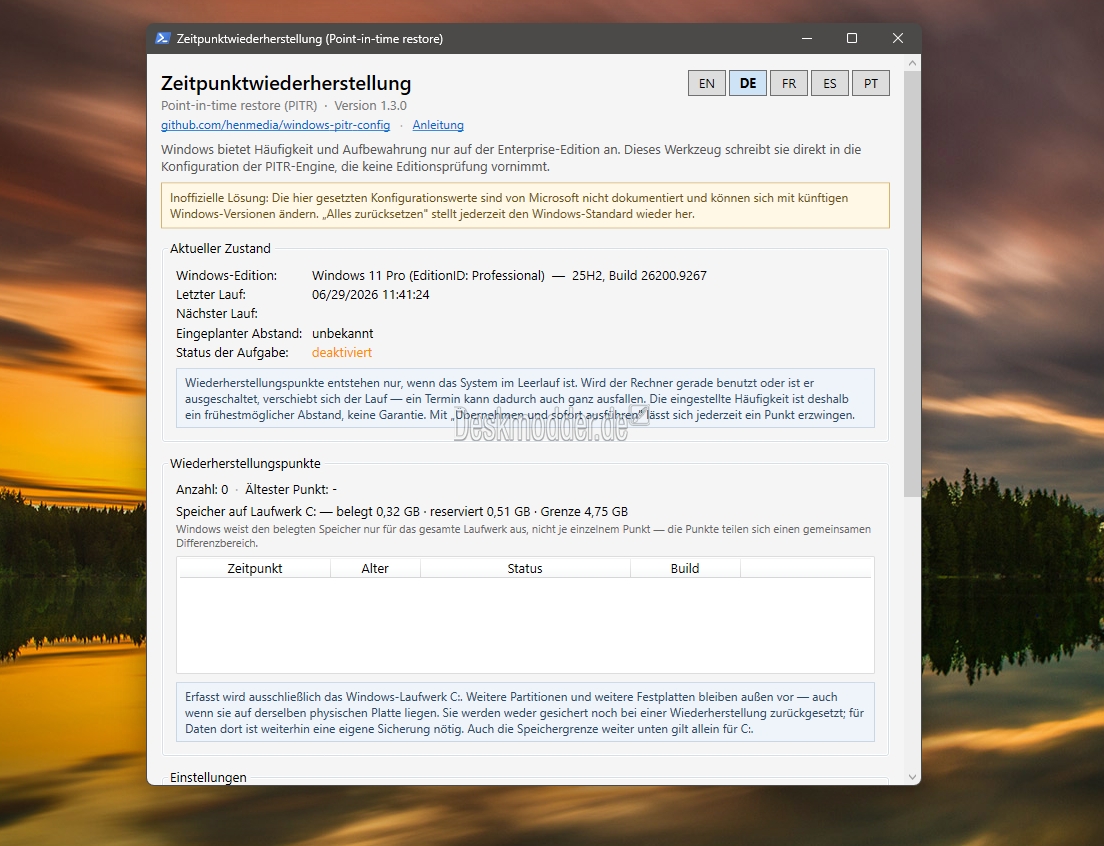This screenshot has width=1104, height=846.
Task: Click the 'Windows-Edition:' label
Action: [227, 275]
